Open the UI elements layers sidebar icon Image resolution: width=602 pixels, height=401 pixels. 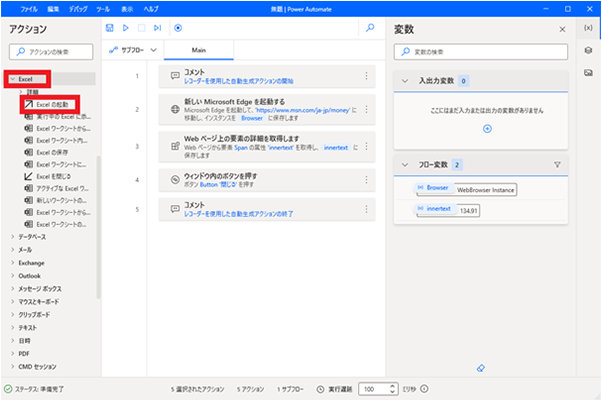[x=588, y=50]
